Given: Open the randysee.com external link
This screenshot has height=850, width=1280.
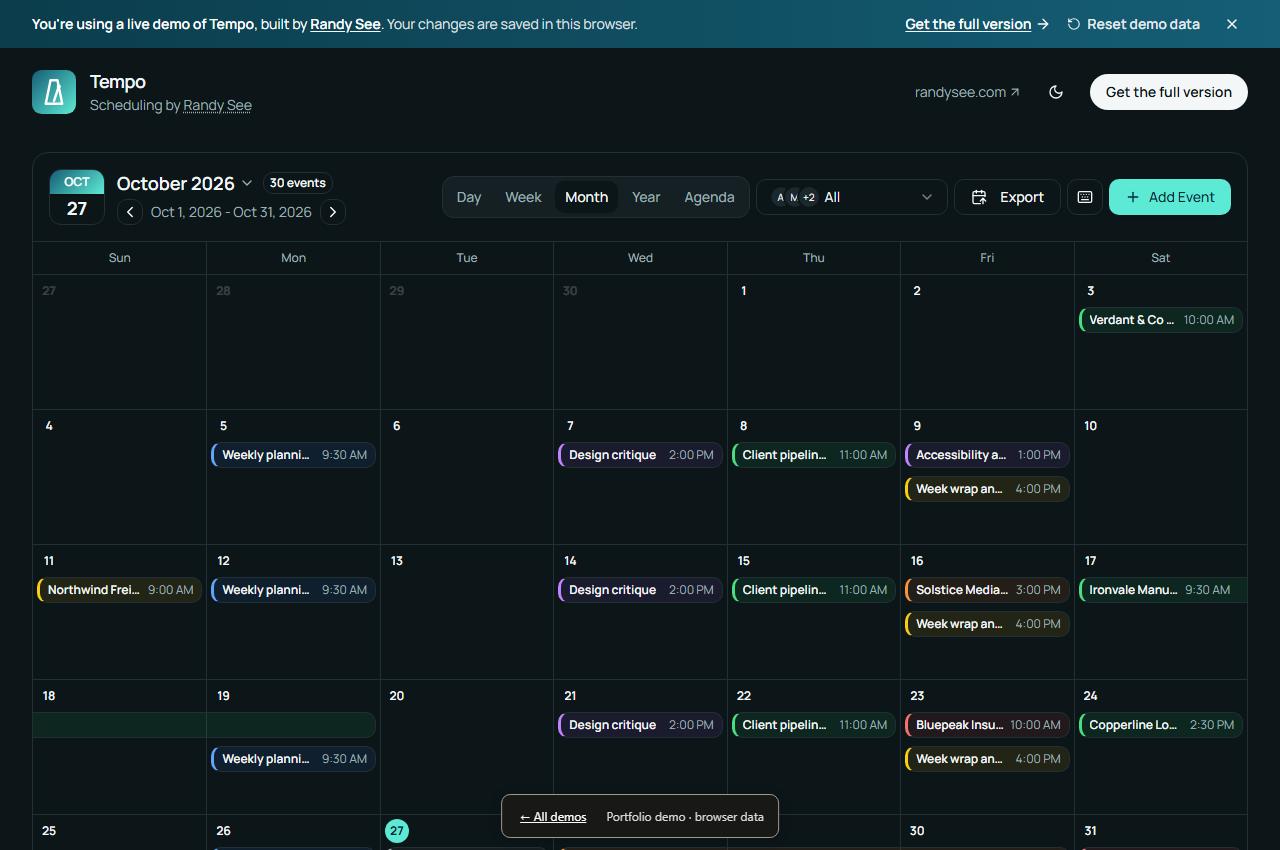Looking at the screenshot, I should coord(967,92).
